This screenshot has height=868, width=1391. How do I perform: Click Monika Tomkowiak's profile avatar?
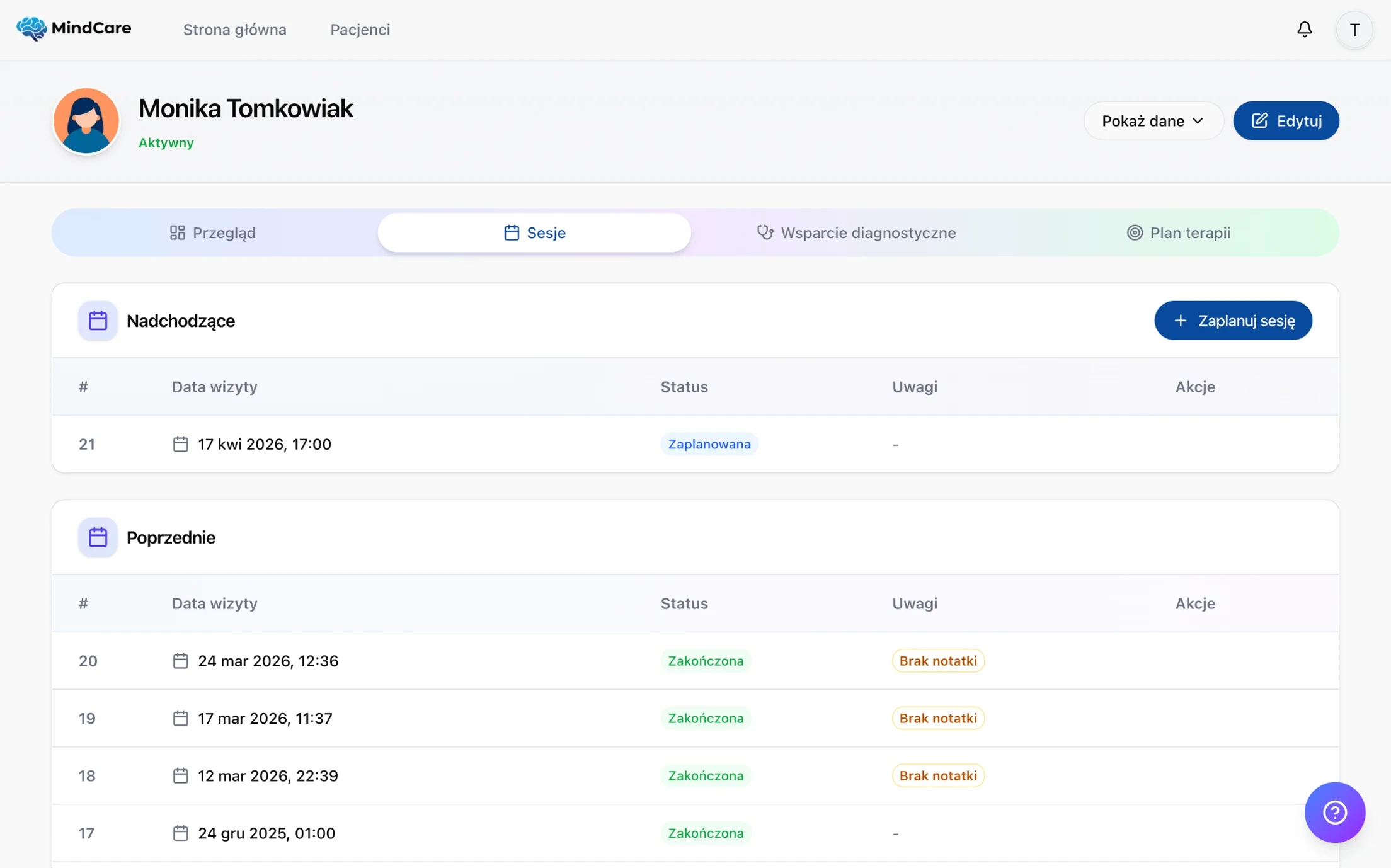[86, 121]
